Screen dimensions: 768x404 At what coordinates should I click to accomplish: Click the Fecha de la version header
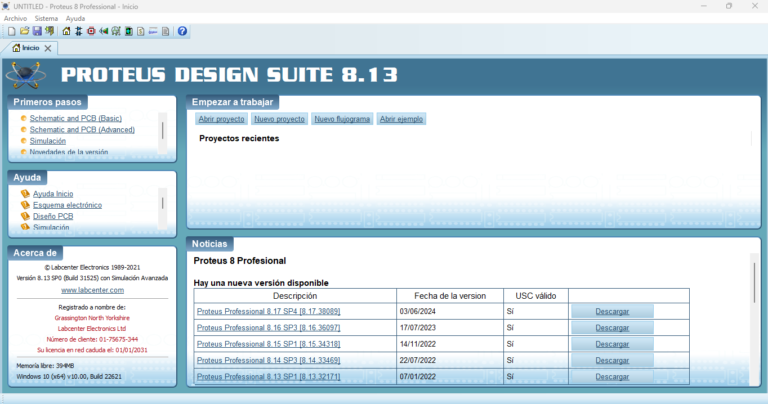click(x=450, y=296)
